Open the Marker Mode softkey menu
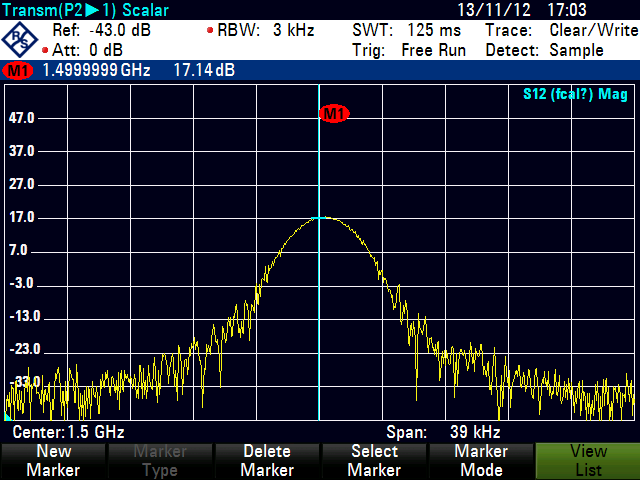The width and height of the screenshot is (640, 480). (481, 460)
